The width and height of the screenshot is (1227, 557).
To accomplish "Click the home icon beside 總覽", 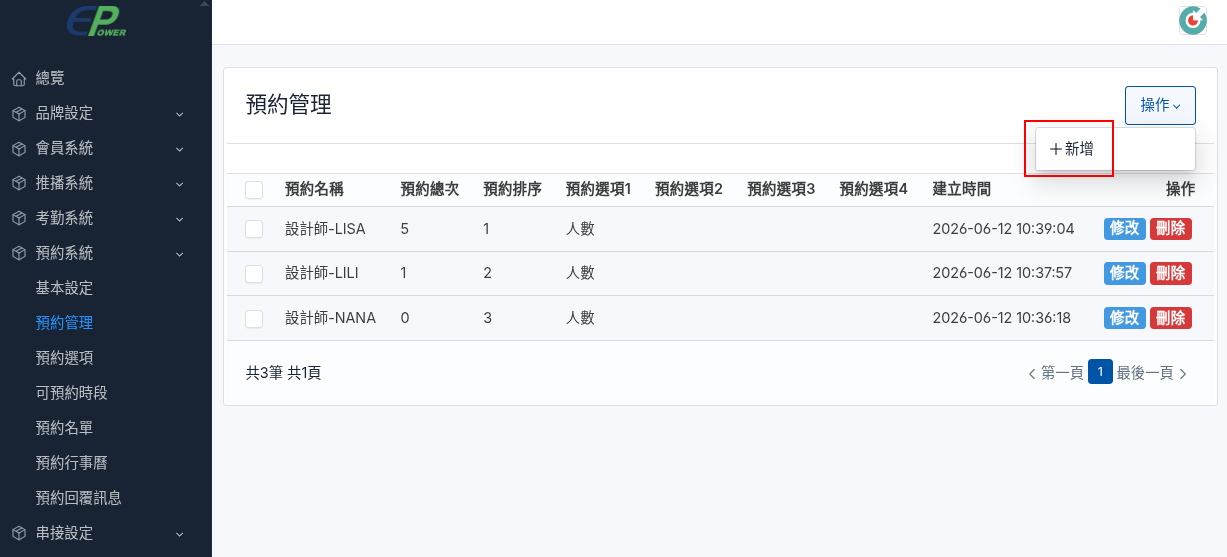I will 19,78.
